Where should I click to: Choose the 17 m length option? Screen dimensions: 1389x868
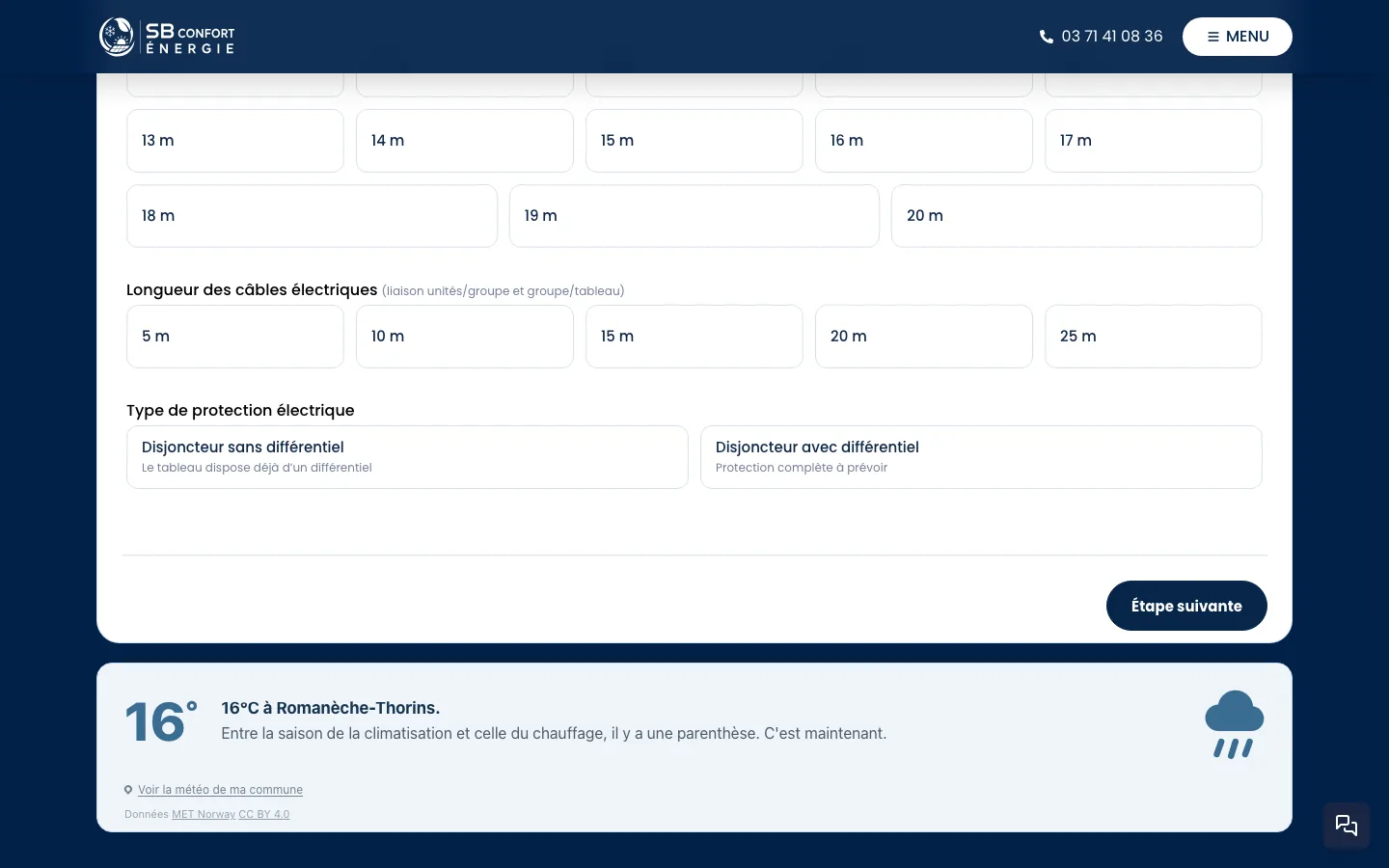[x=1154, y=141]
